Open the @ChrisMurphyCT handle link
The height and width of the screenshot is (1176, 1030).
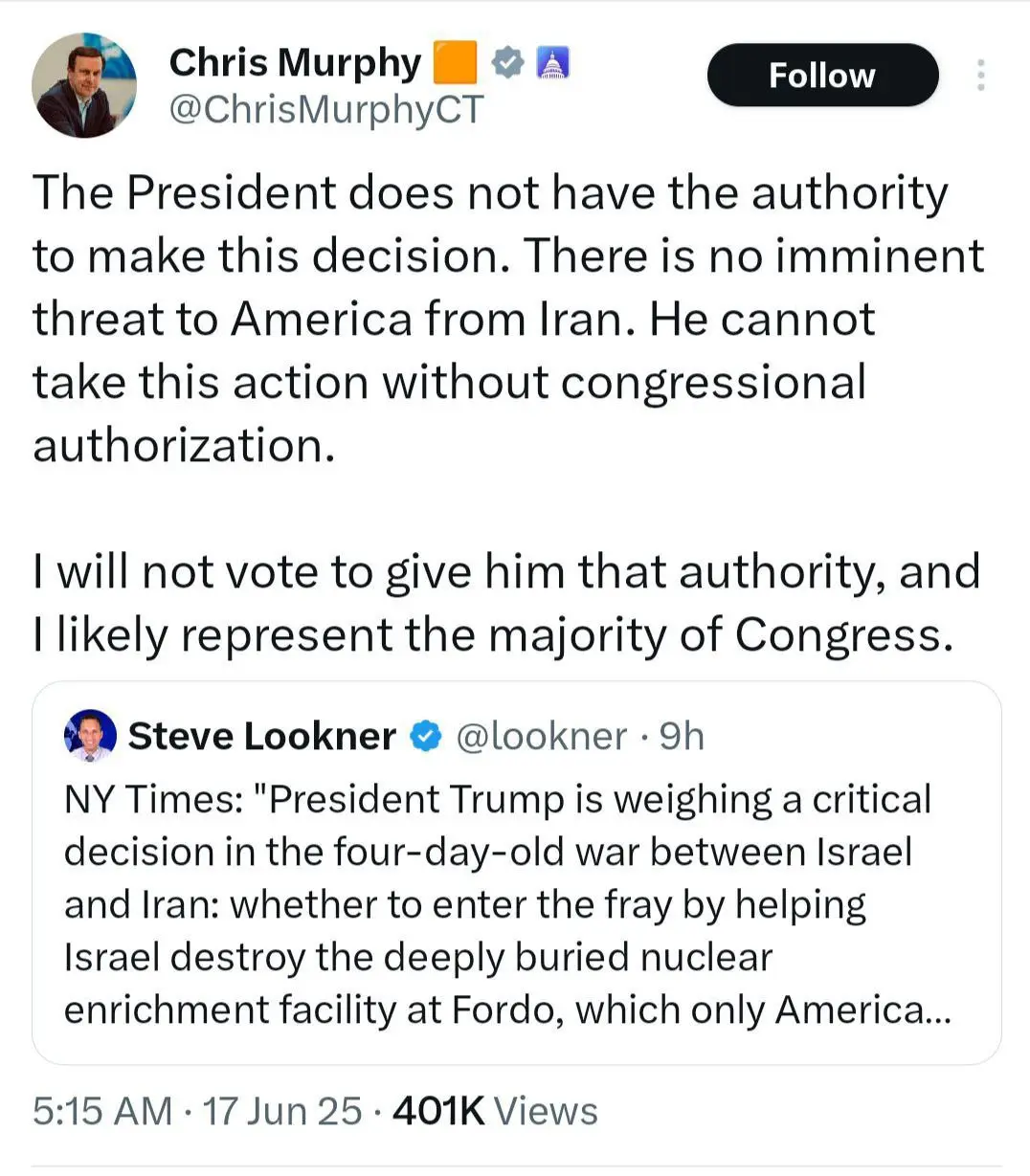point(326,109)
